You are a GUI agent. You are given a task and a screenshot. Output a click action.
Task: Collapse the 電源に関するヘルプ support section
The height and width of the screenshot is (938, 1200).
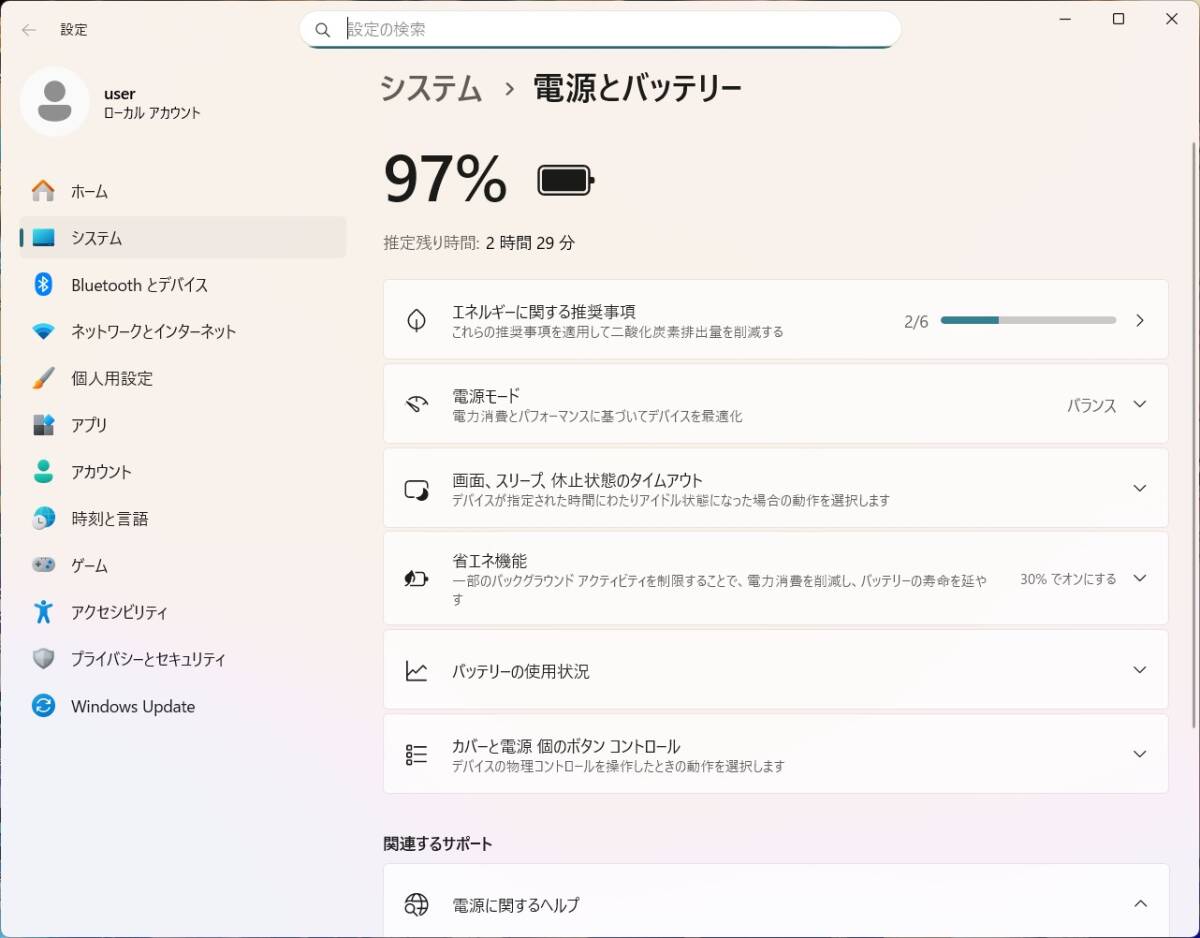click(1139, 904)
